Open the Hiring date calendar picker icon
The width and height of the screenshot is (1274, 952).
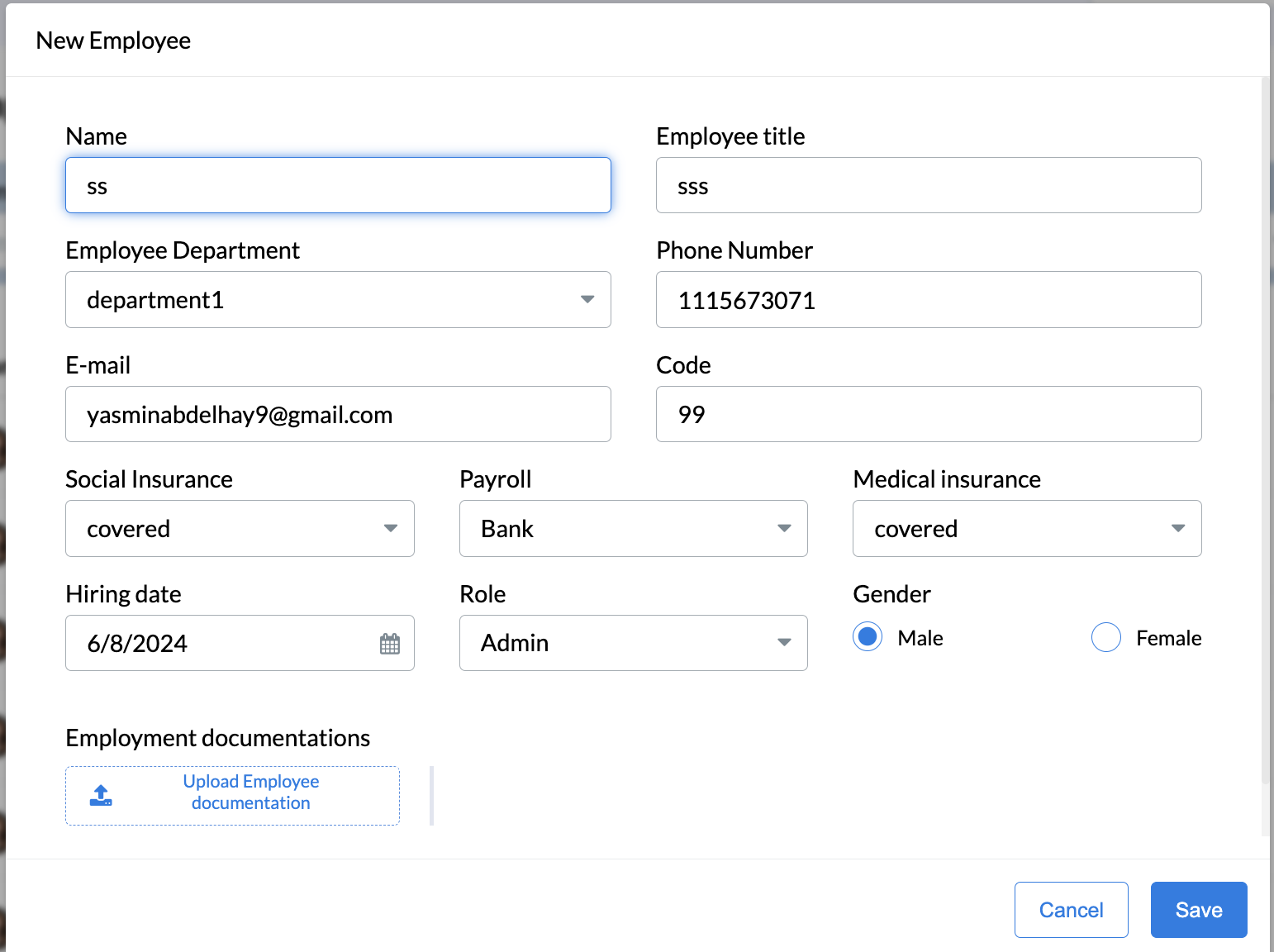tap(390, 644)
